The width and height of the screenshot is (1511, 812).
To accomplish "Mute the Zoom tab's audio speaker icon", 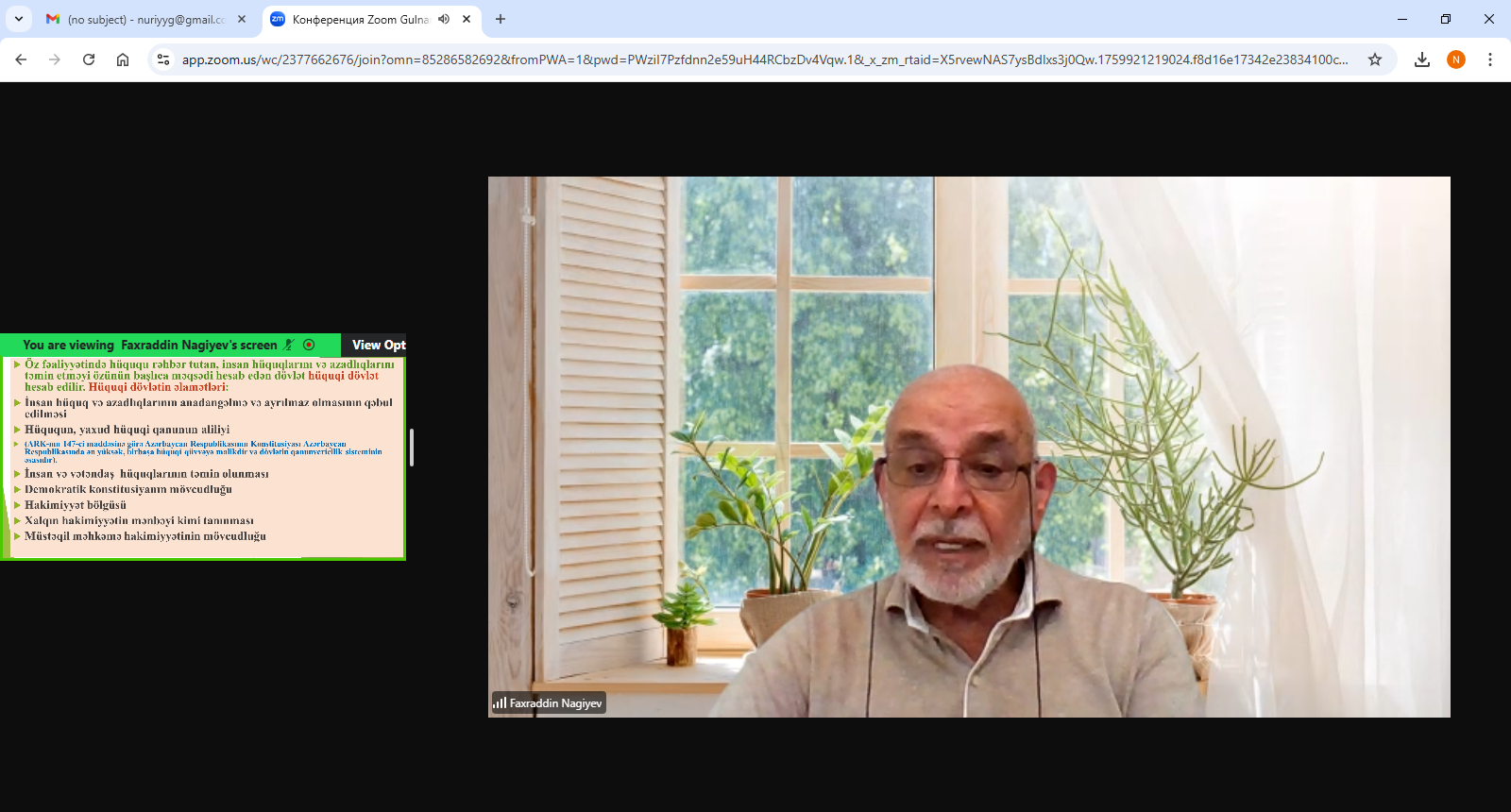I will pos(444,19).
